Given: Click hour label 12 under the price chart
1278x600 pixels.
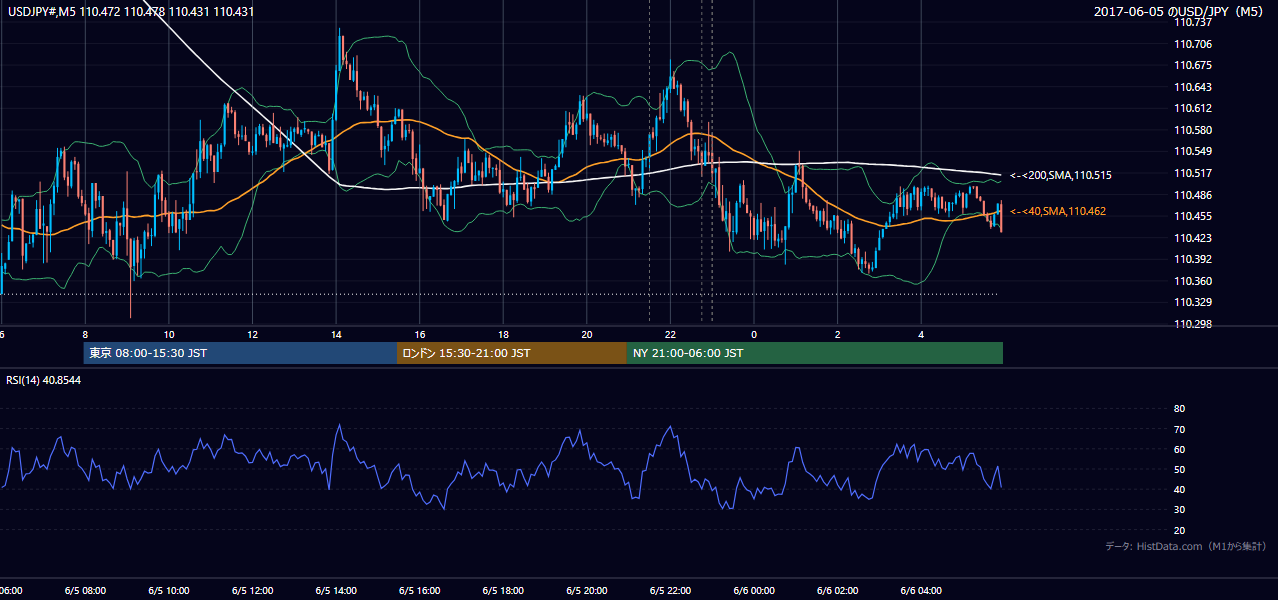Looking at the screenshot, I should coord(253,334).
